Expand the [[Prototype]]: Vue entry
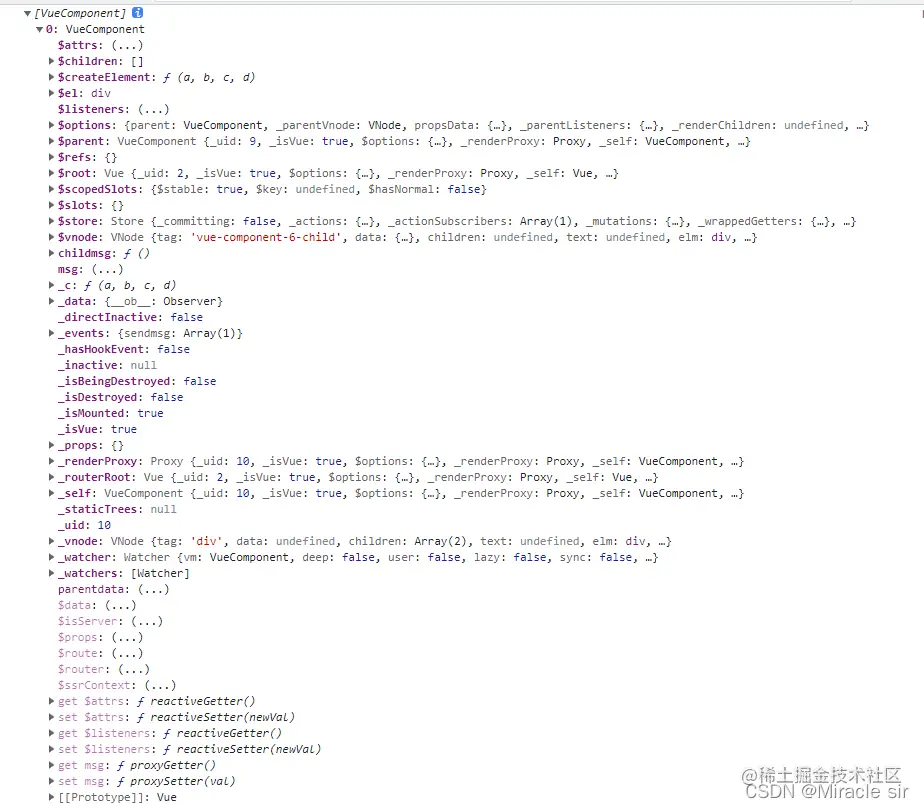This screenshot has height=808, width=924. pos(51,797)
